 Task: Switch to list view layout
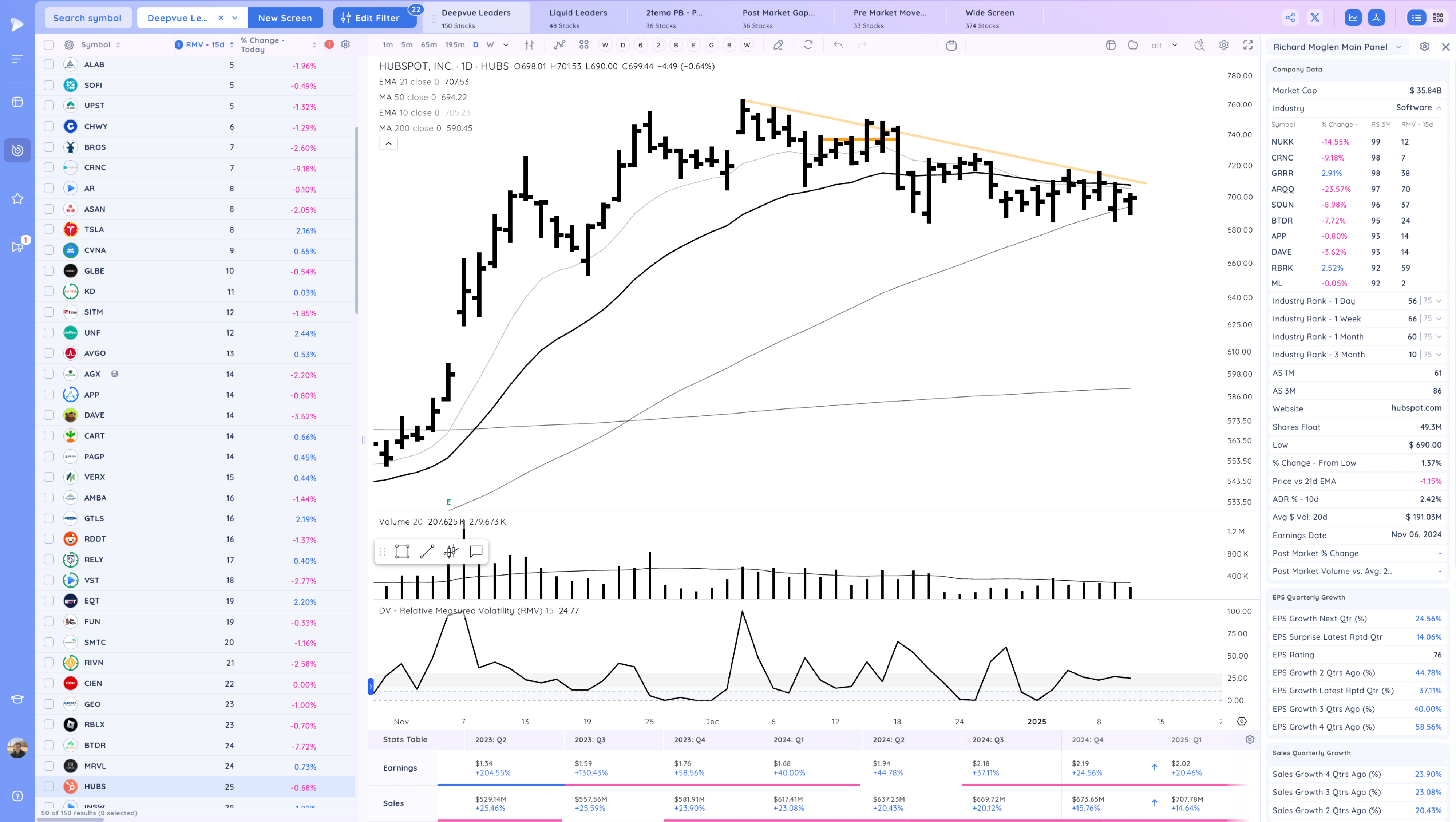tap(1416, 17)
